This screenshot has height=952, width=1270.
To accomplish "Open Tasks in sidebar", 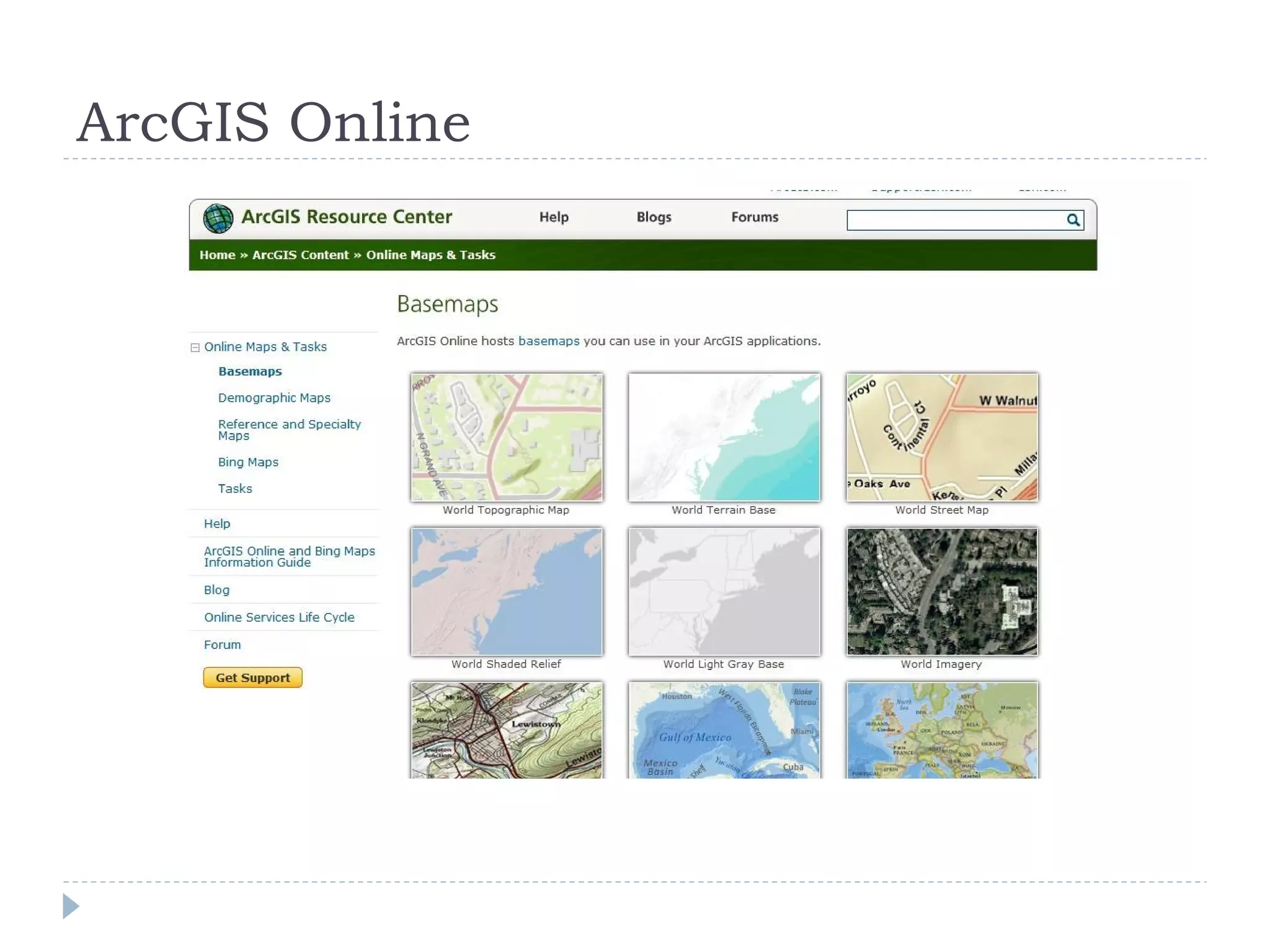I will tap(235, 488).
